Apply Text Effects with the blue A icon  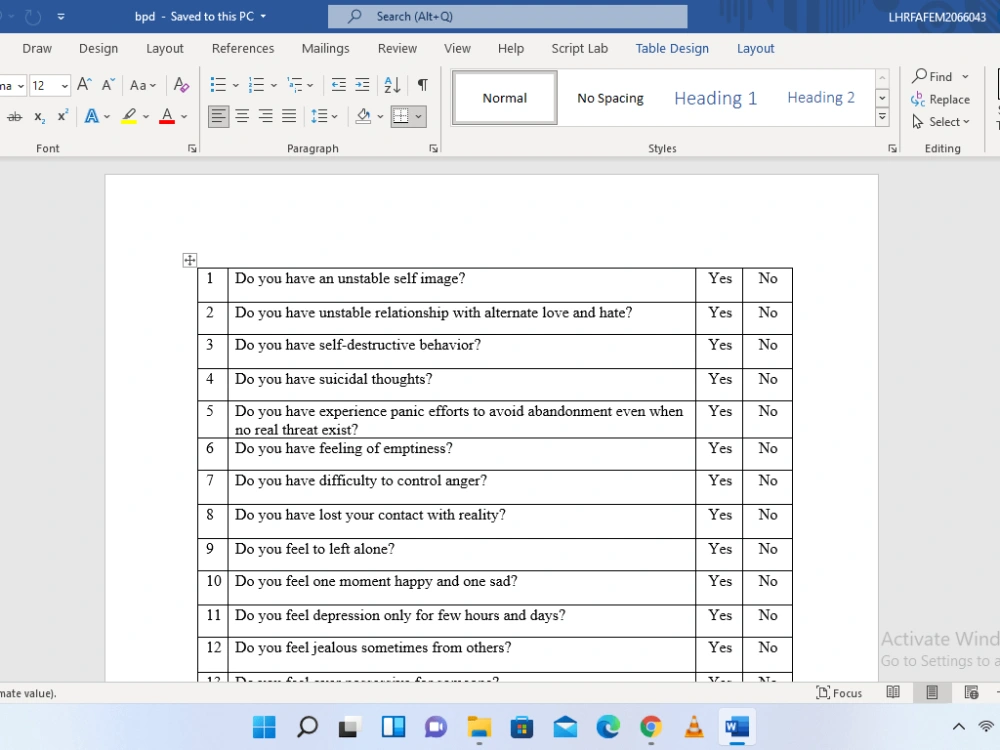tap(91, 116)
